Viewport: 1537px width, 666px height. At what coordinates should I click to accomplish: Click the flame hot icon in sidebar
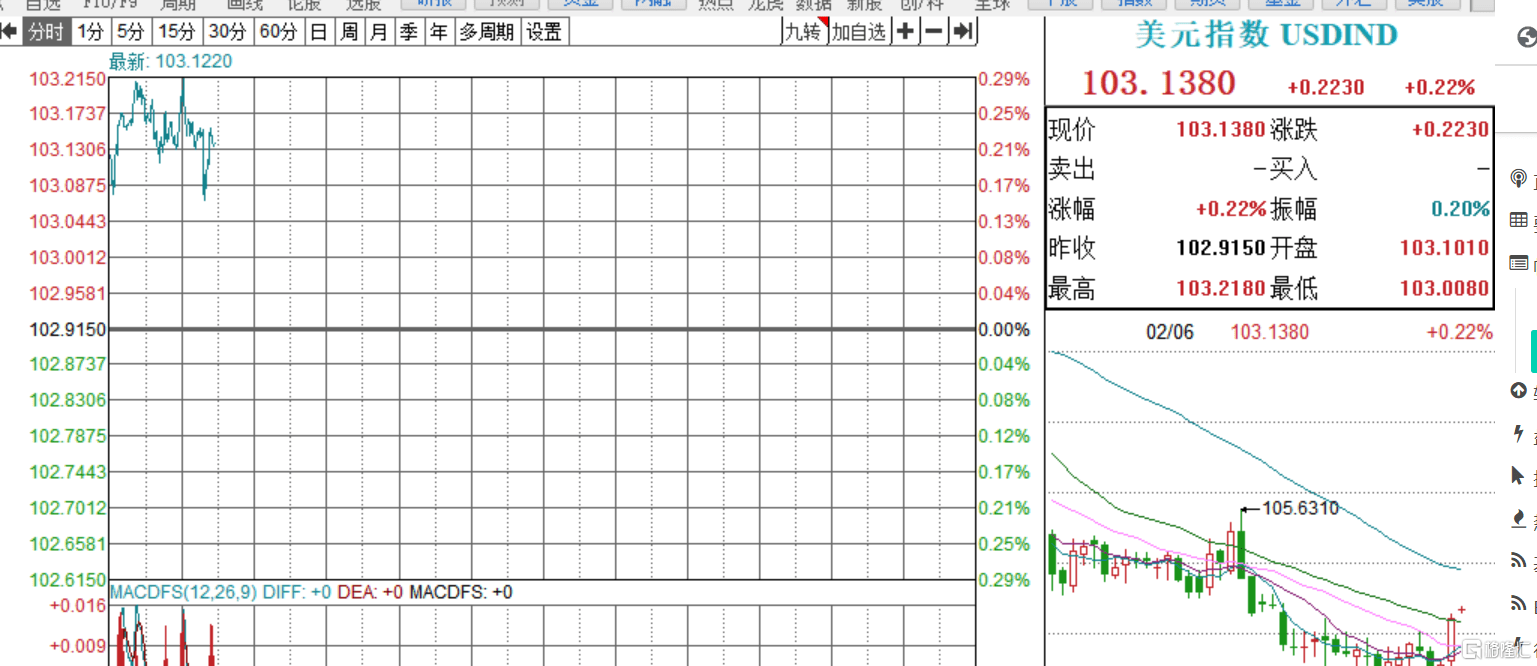pos(1519,519)
